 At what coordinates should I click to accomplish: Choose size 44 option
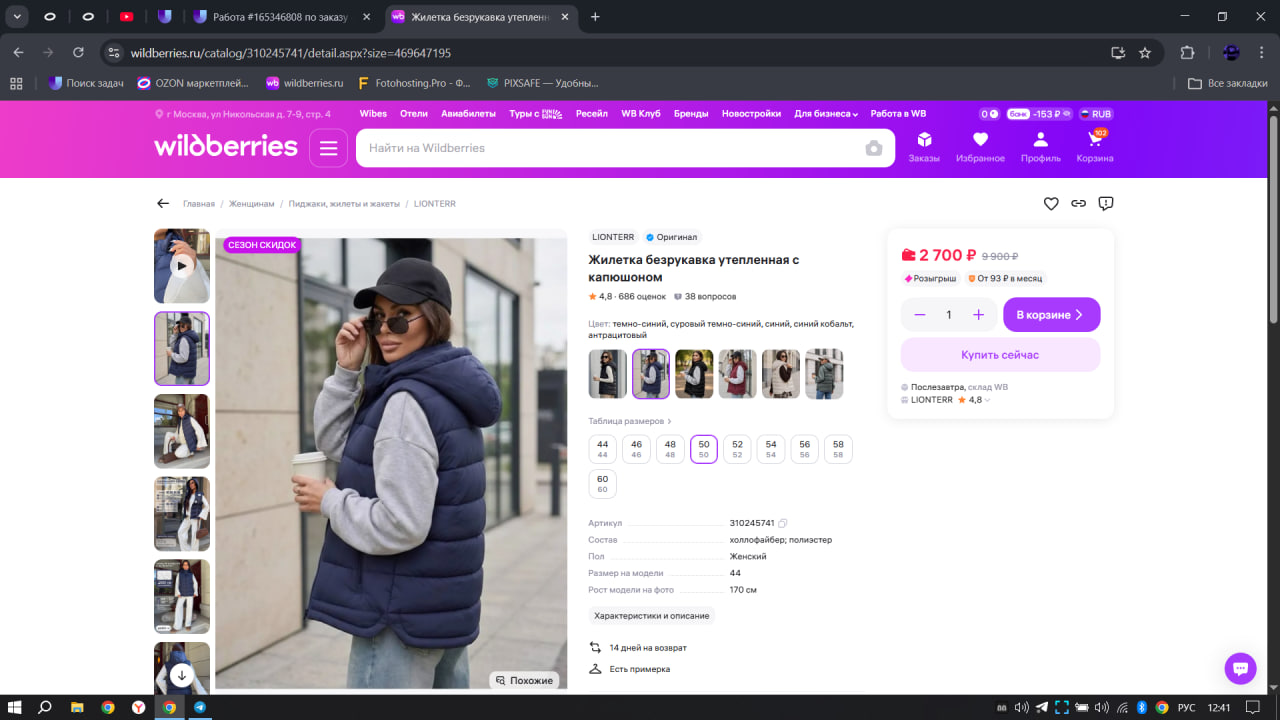coord(602,449)
